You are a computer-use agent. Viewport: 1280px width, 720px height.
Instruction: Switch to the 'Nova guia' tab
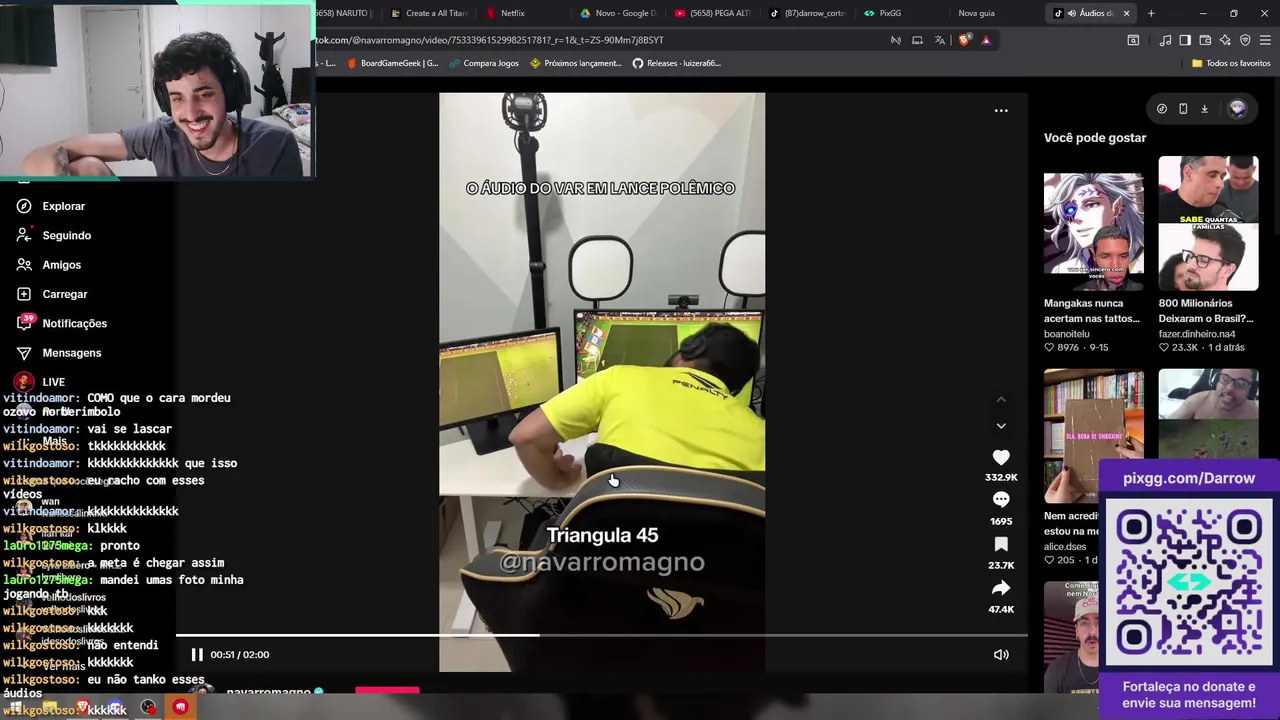(977, 13)
